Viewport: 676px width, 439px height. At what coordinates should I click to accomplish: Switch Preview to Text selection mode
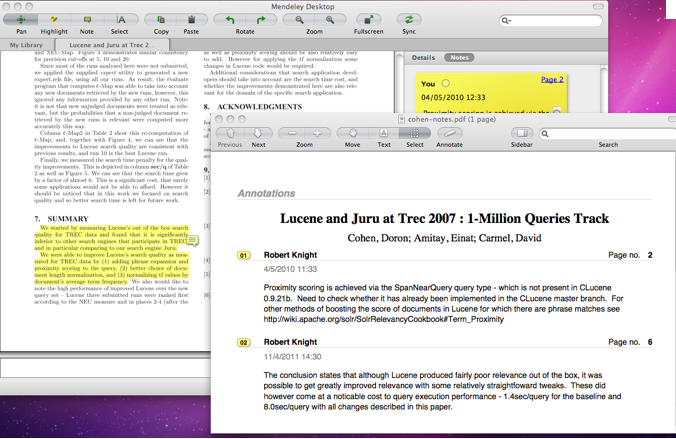pyautogui.click(x=384, y=133)
